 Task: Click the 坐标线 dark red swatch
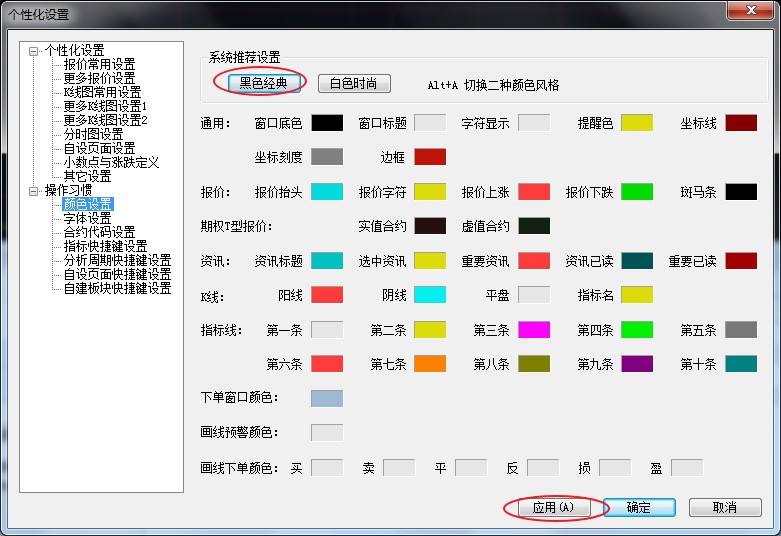(x=741, y=123)
